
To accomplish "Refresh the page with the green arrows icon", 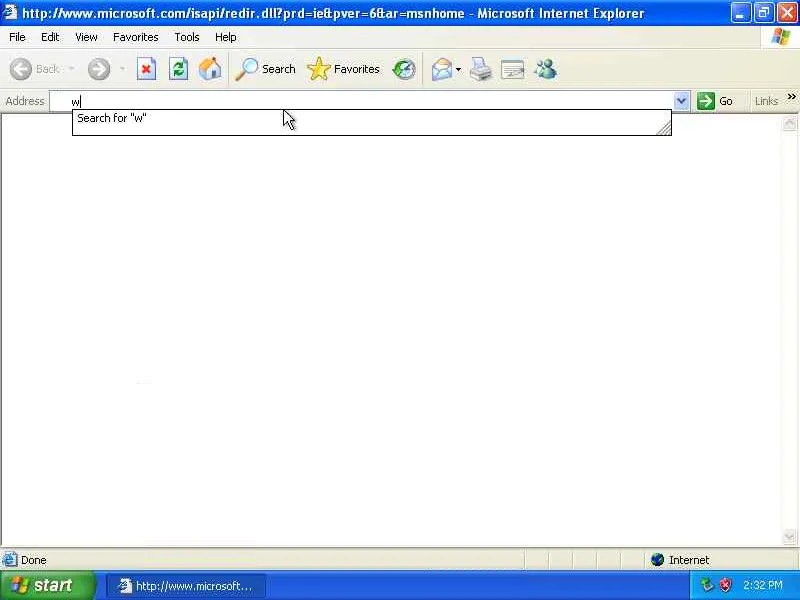I will click(178, 69).
